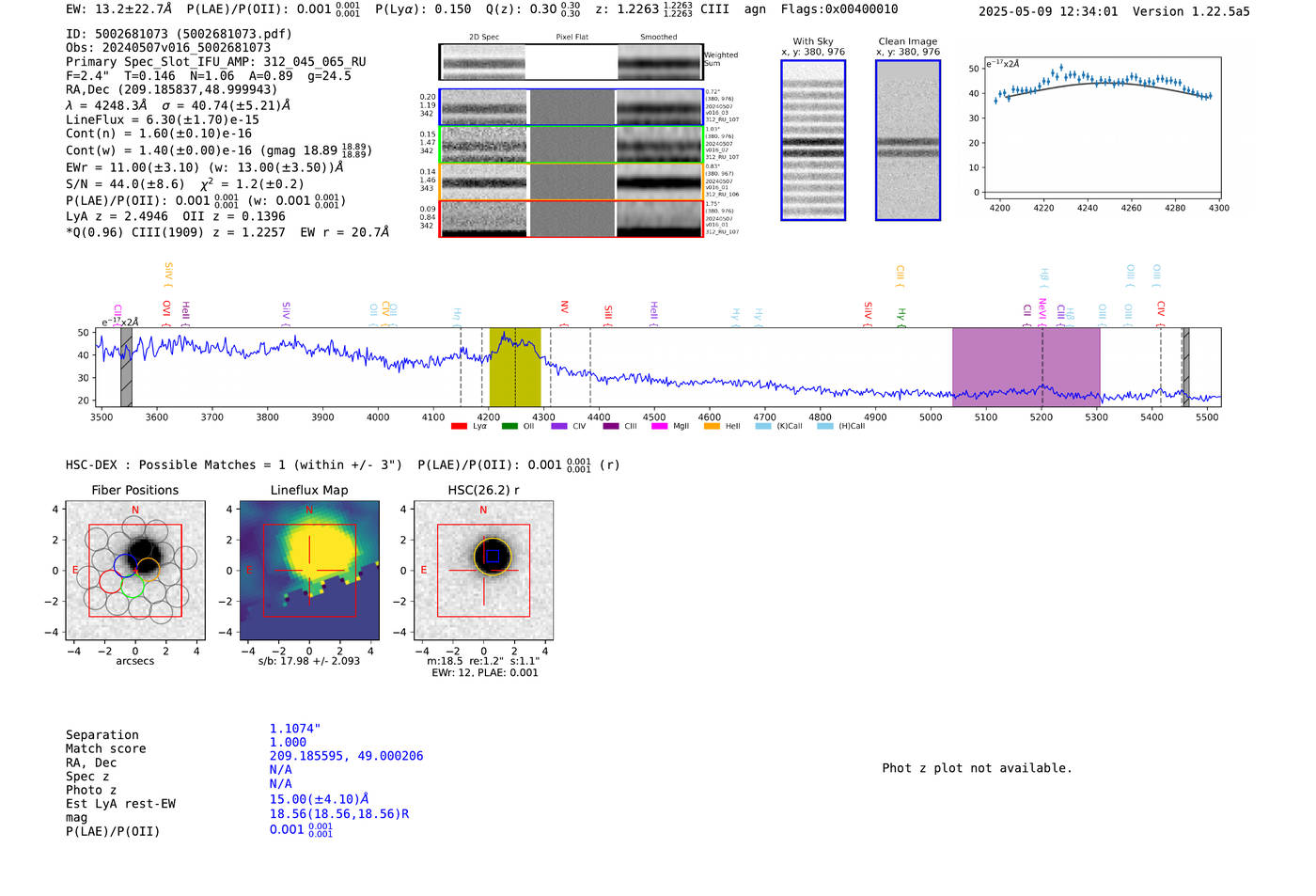The image size is (1316, 896).
Task: Click the Primary Spec_Slot_IFU_AMP line
Action: [x=216, y=62]
